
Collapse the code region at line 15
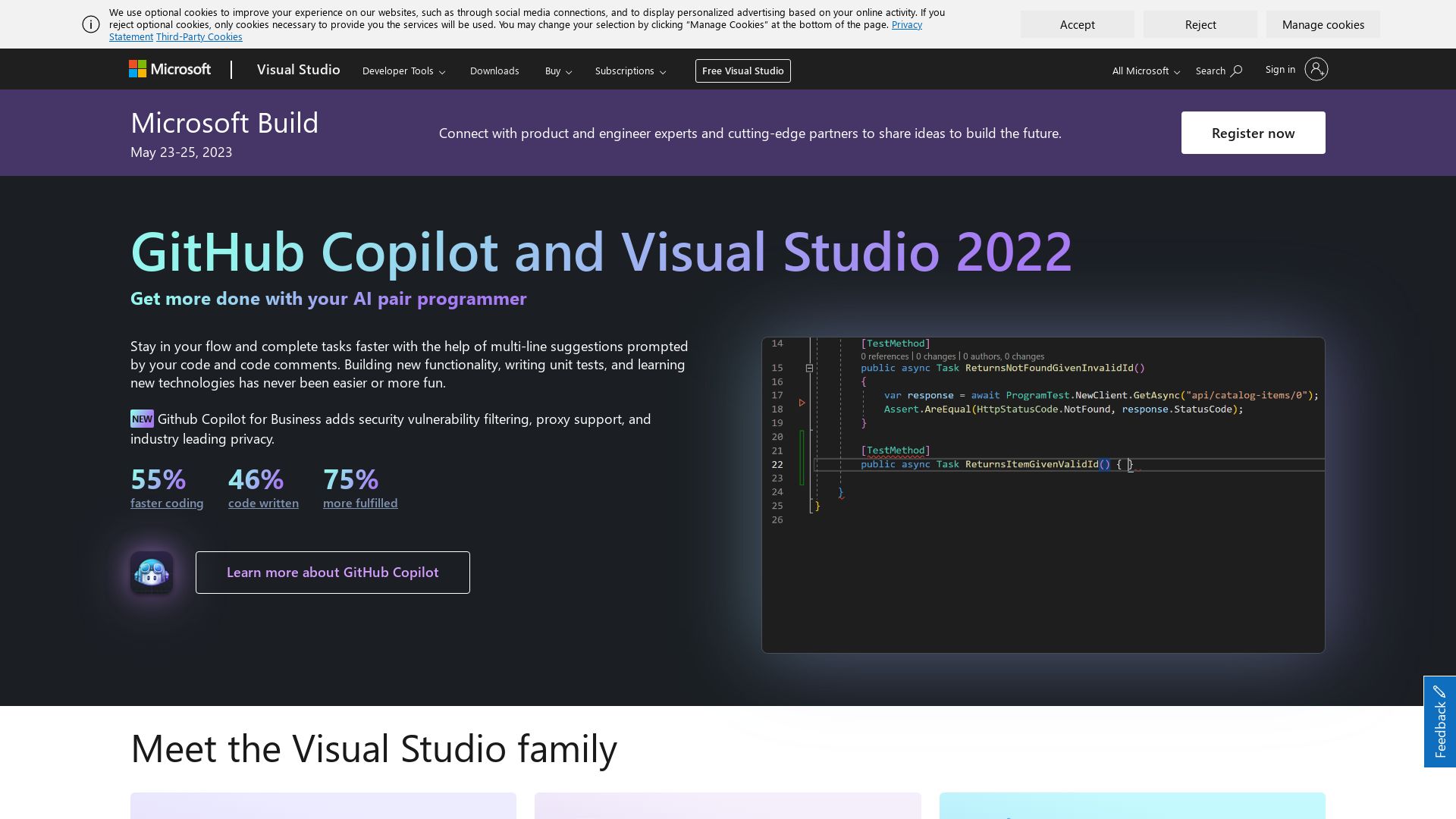tap(809, 367)
